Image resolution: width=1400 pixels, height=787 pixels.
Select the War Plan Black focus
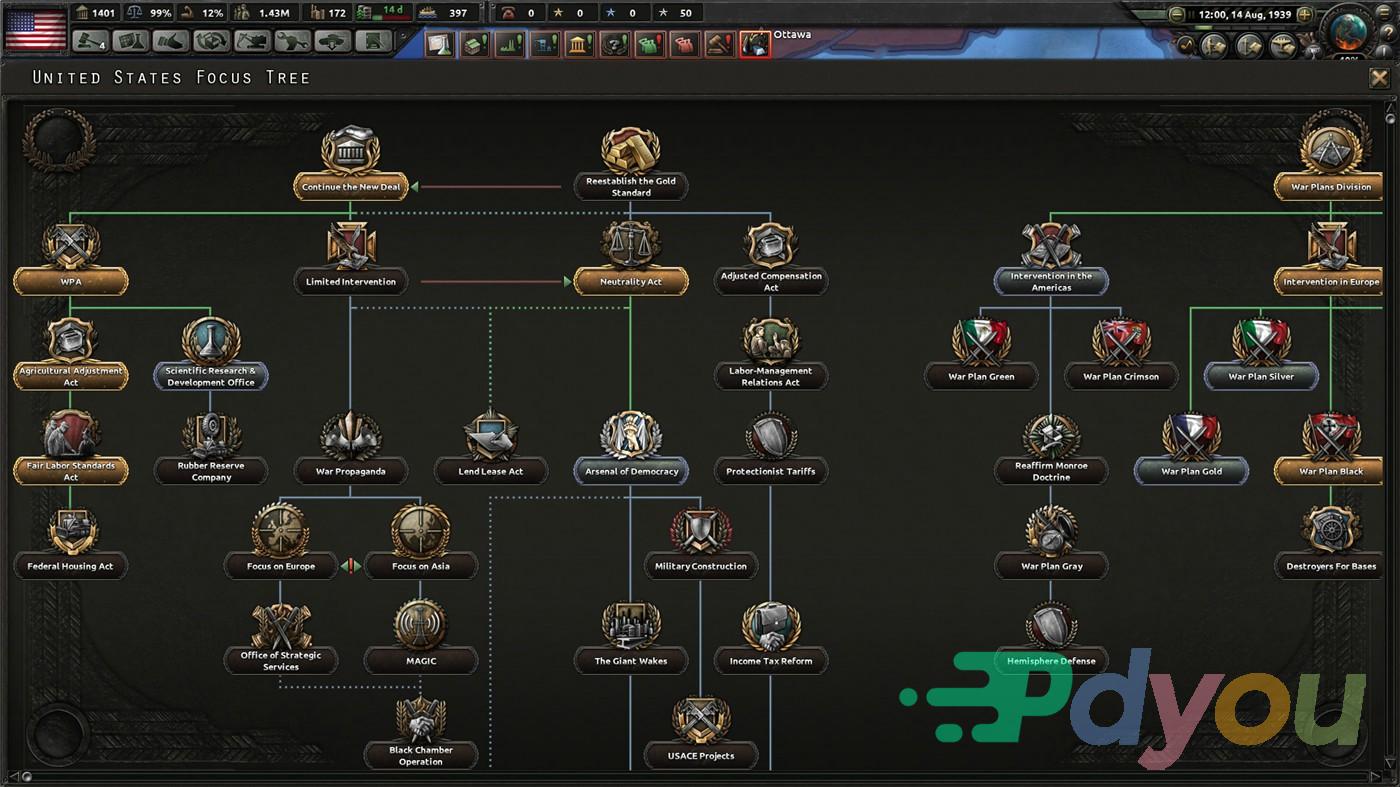(1330, 448)
